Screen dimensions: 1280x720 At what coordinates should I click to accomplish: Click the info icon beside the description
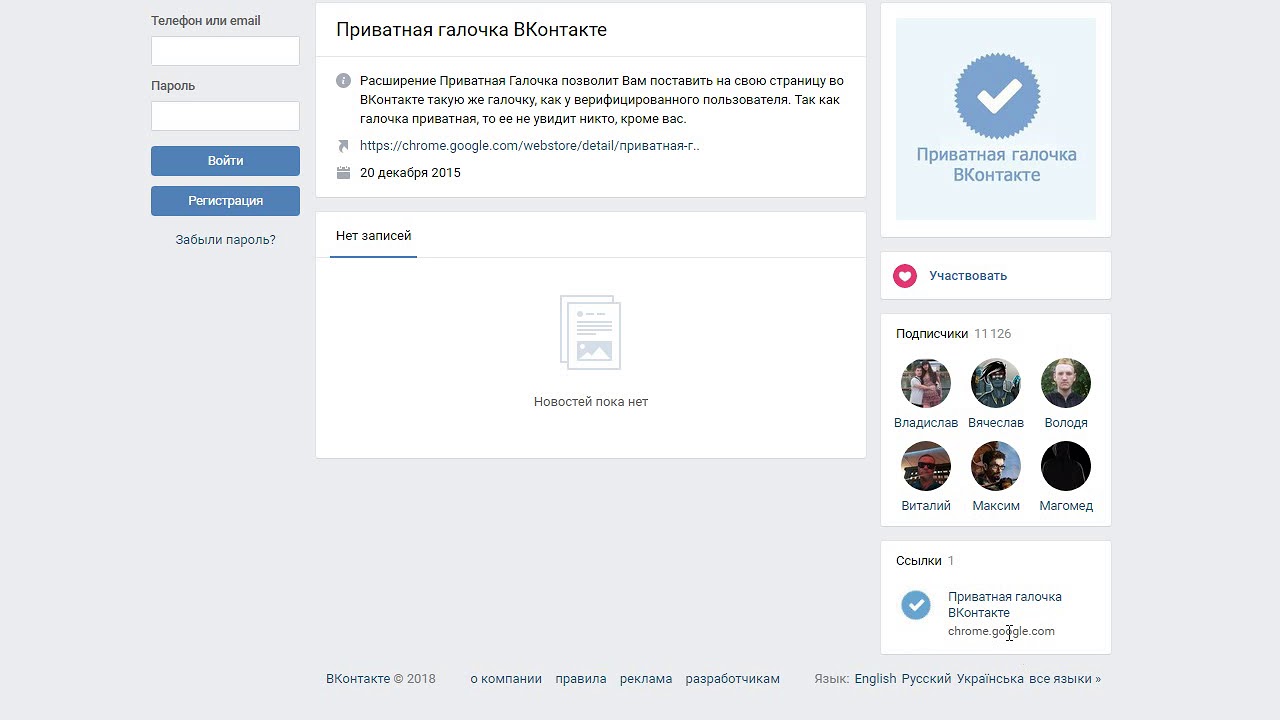pos(344,80)
